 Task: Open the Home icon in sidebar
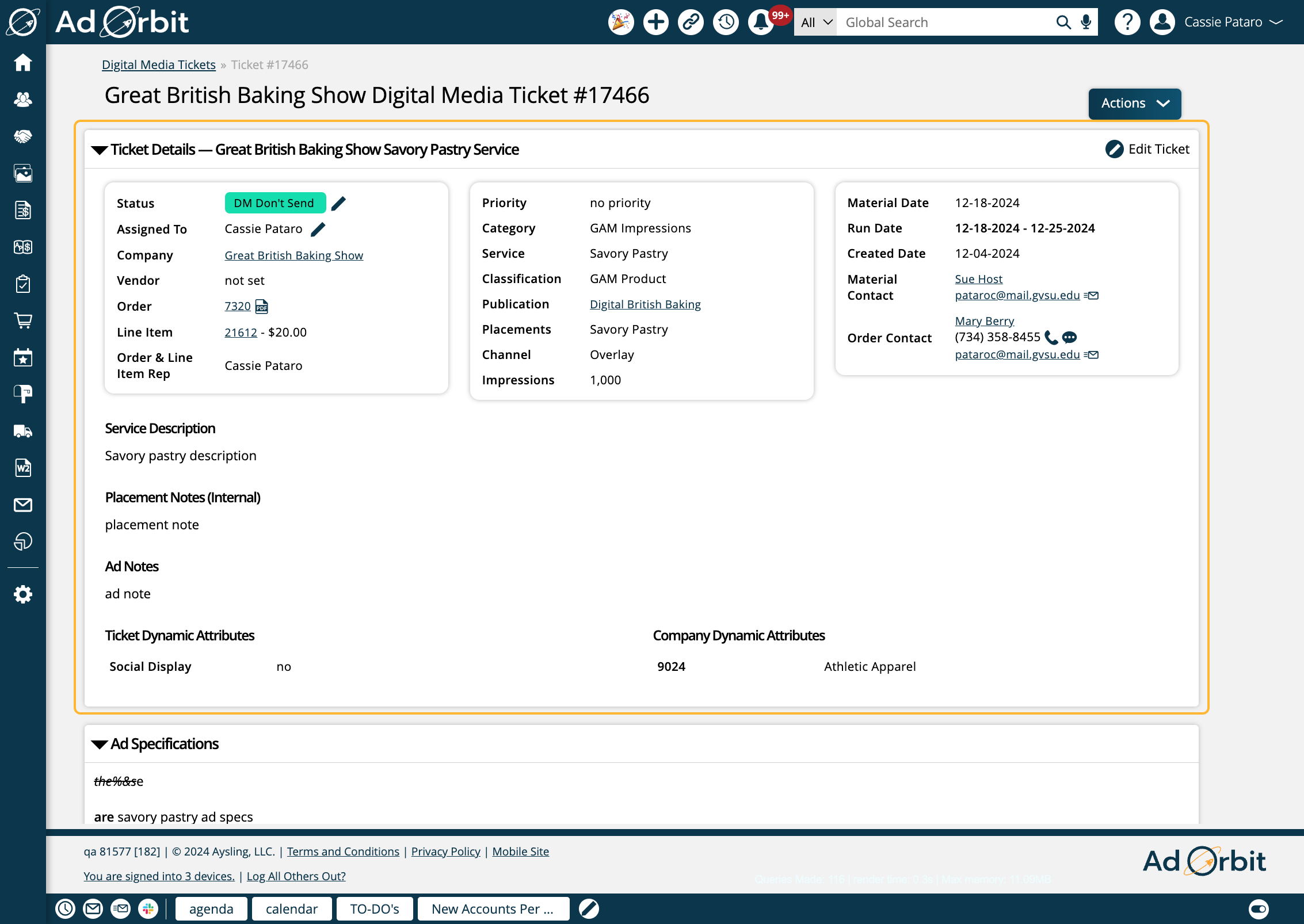point(23,62)
